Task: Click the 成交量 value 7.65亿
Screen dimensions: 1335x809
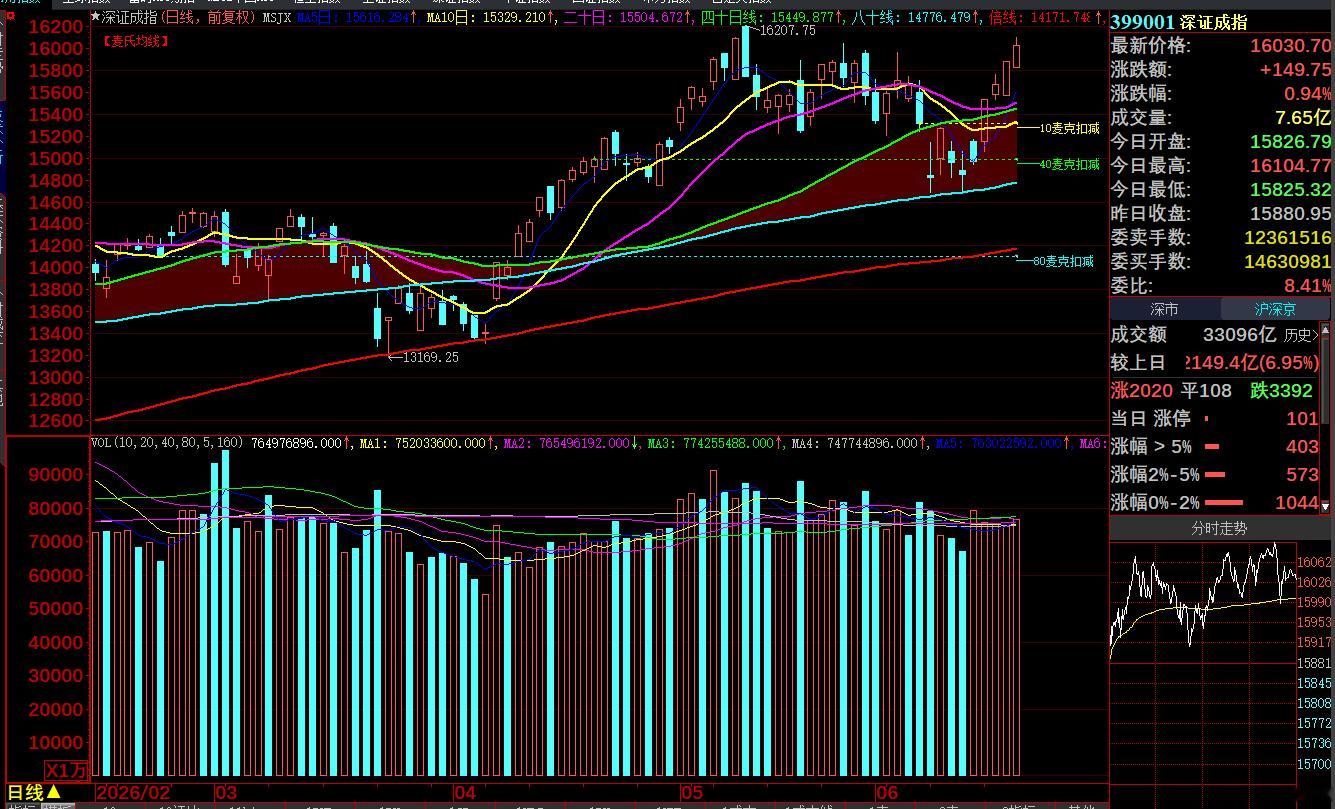Action: pos(1304,118)
